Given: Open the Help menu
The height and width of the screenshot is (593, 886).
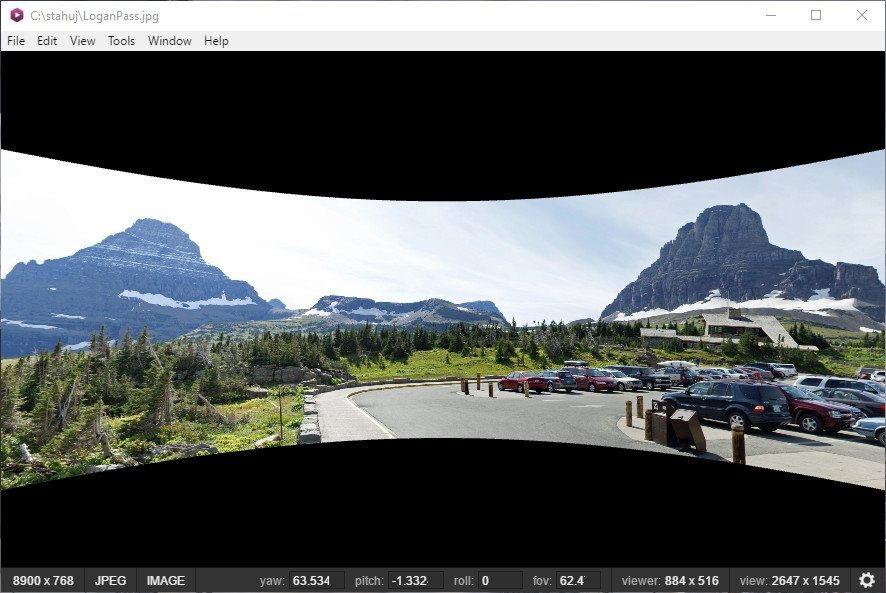Looking at the screenshot, I should (216, 41).
